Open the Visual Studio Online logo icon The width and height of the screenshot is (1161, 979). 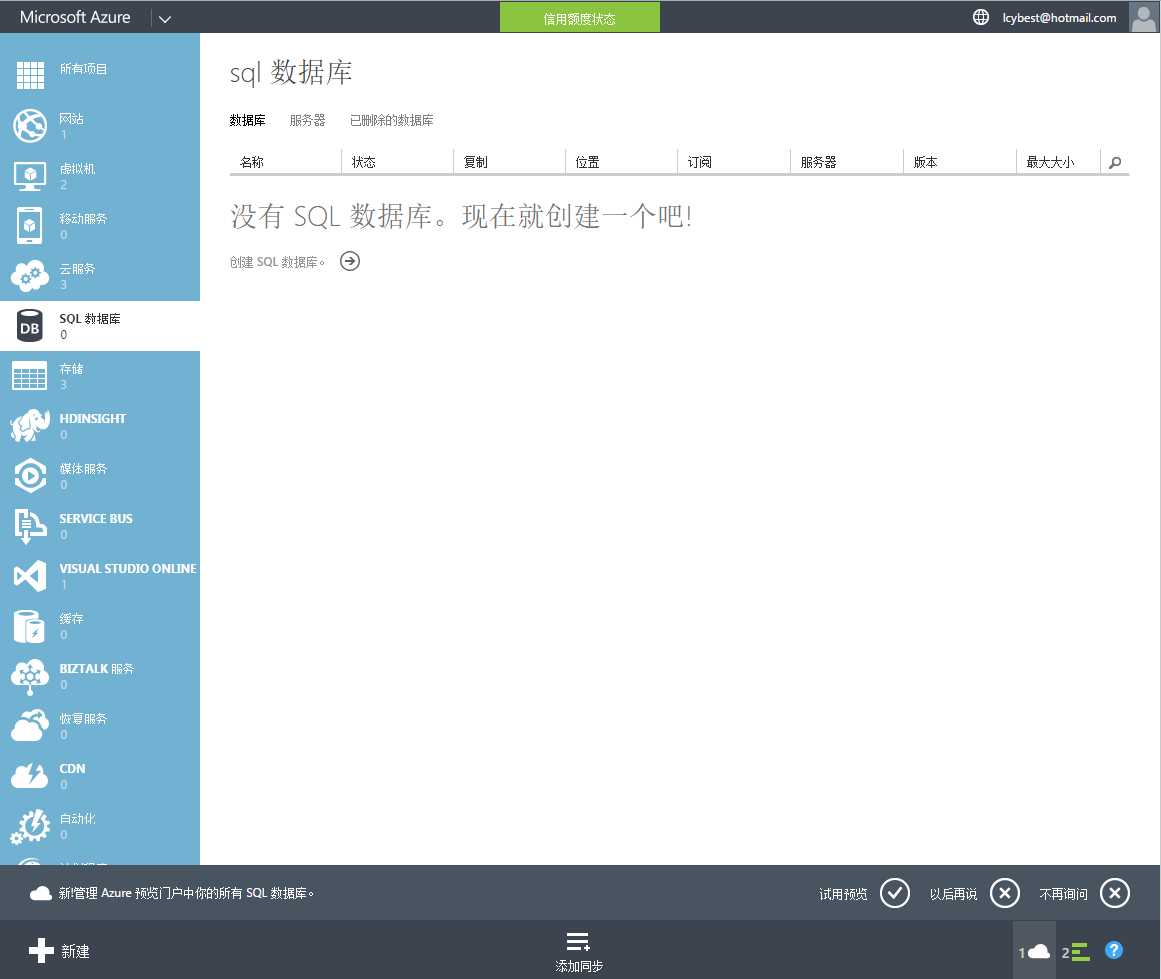coord(30,576)
